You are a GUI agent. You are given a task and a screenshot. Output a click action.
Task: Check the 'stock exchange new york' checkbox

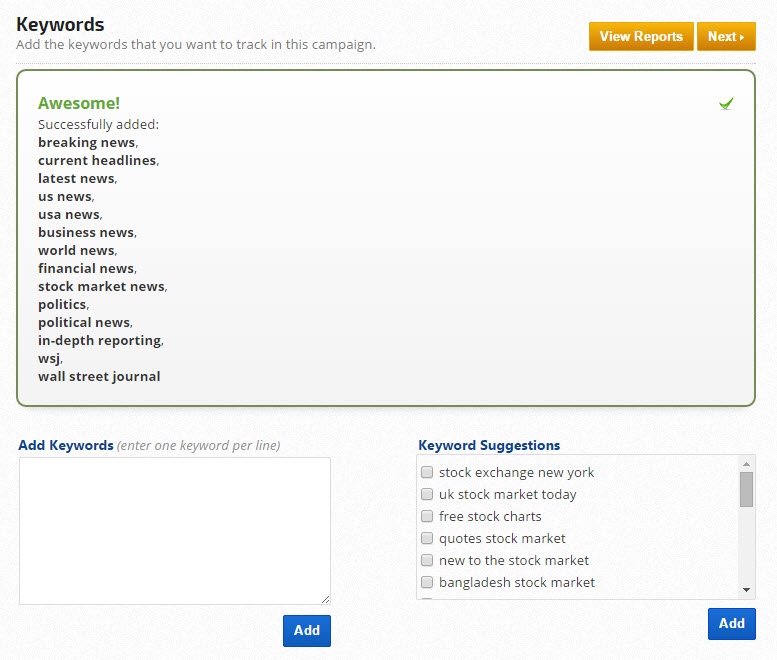click(x=427, y=473)
